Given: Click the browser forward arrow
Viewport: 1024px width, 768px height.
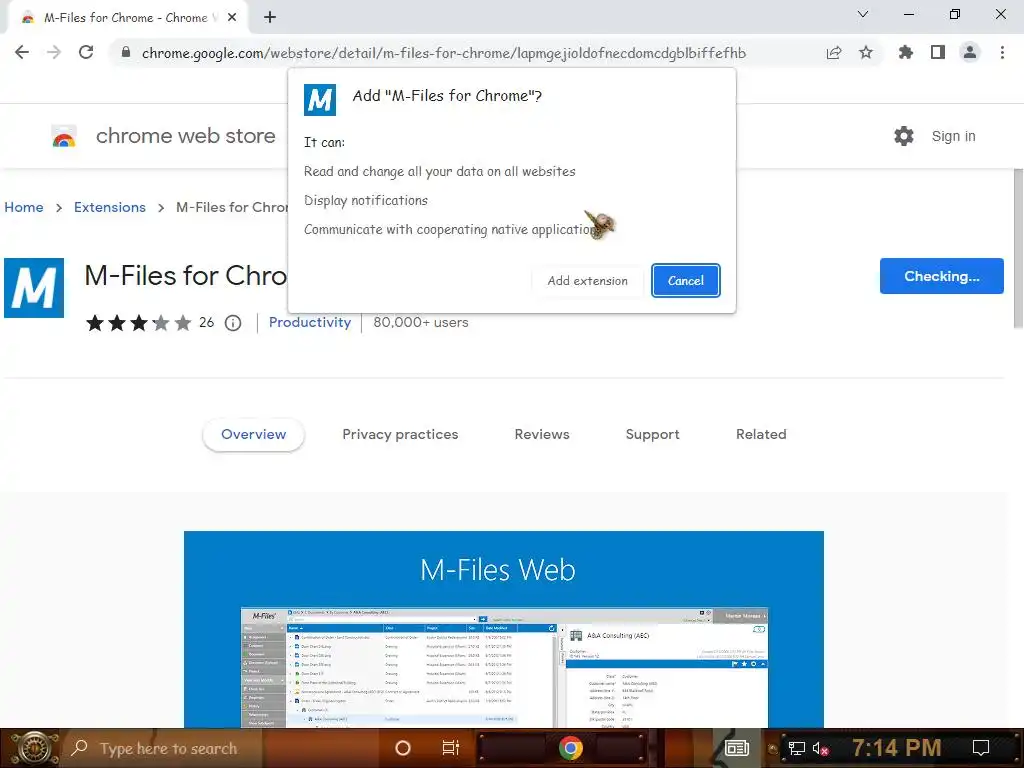Looking at the screenshot, I should (54, 52).
